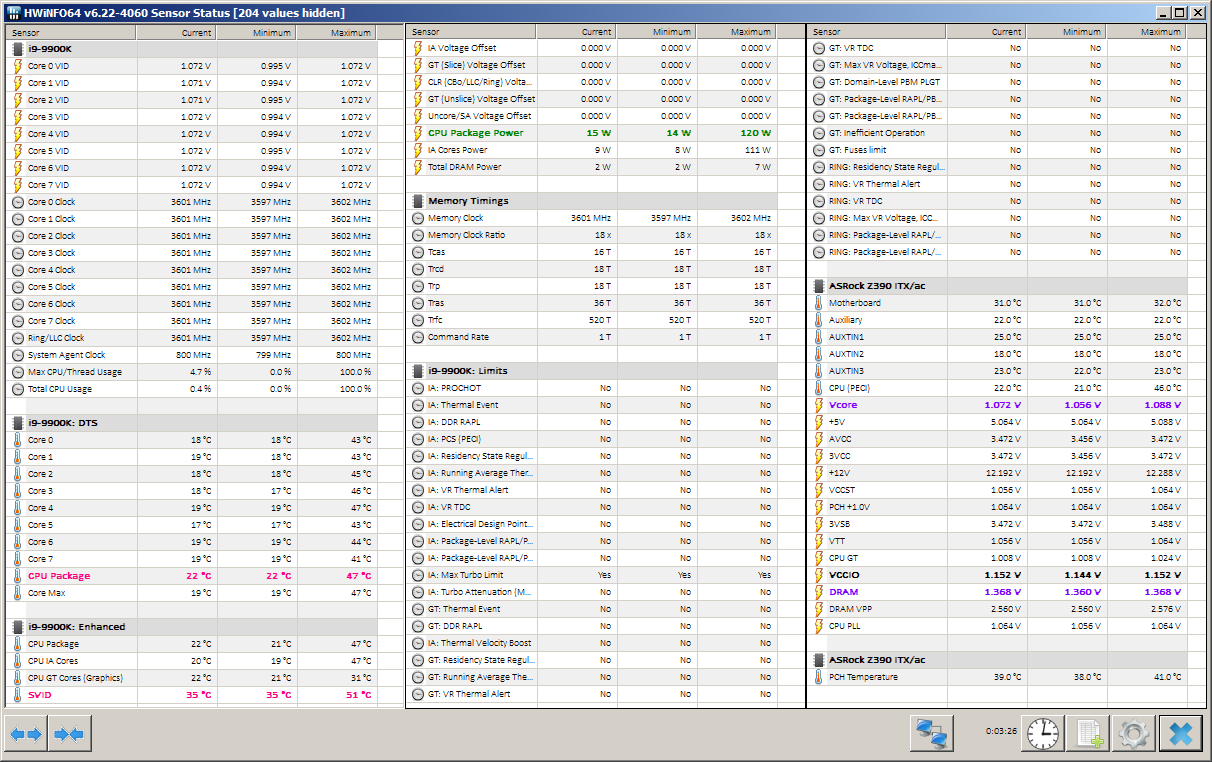The width and height of the screenshot is (1212, 762).
Task: Click the thermometer icon beside Core Max
Action: pyautogui.click(x=18, y=593)
